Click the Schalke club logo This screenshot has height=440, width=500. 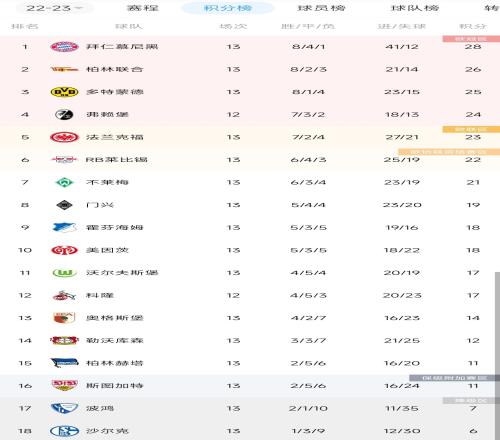pyautogui.click(x=64, y=431)
